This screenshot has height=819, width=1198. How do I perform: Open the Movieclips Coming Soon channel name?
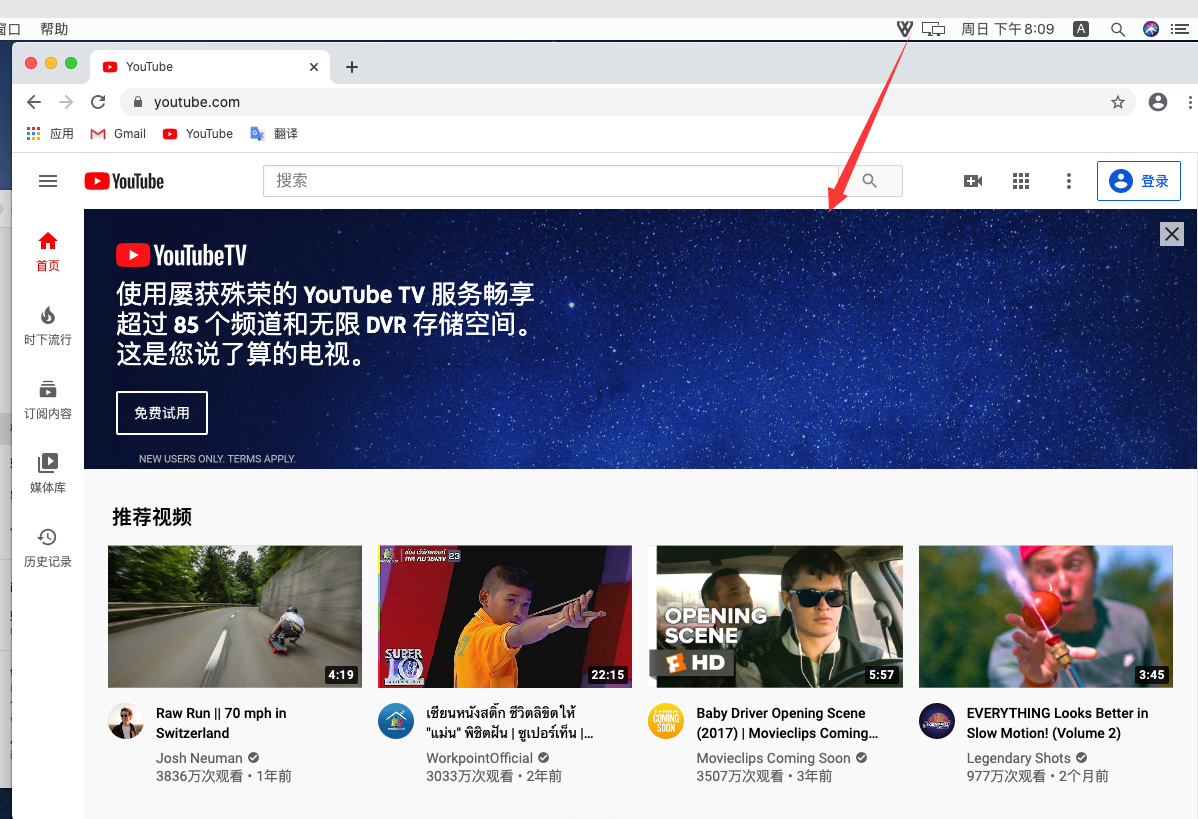coord(773,758)
